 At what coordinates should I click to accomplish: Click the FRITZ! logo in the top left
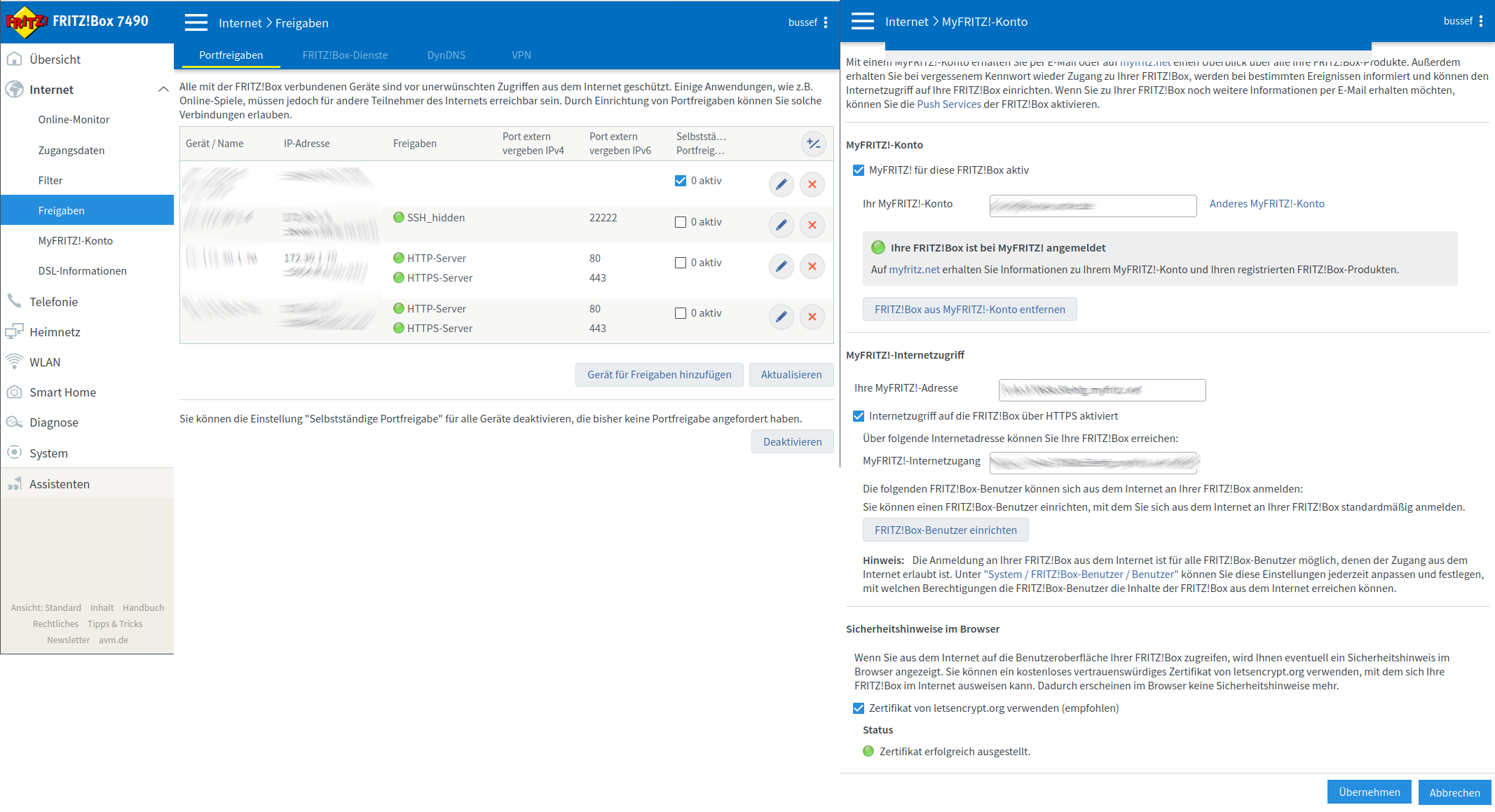click(26, 22)
